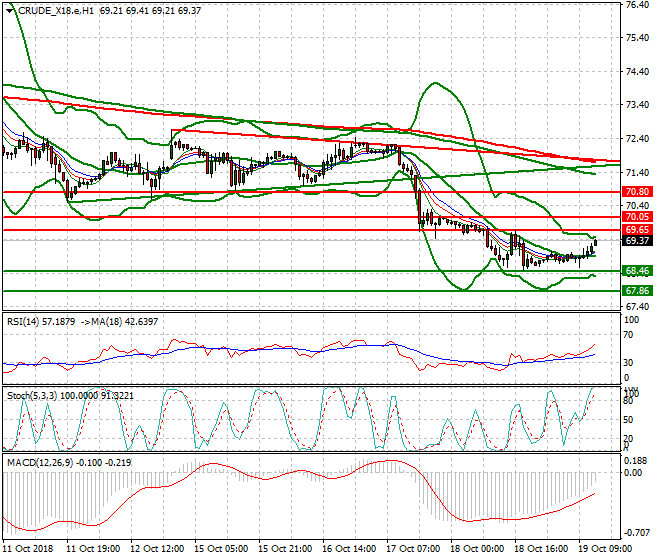Click the 11 Oct 2018 date label
The width and height of the screenshot is (660, 560).
click(28, 549)
